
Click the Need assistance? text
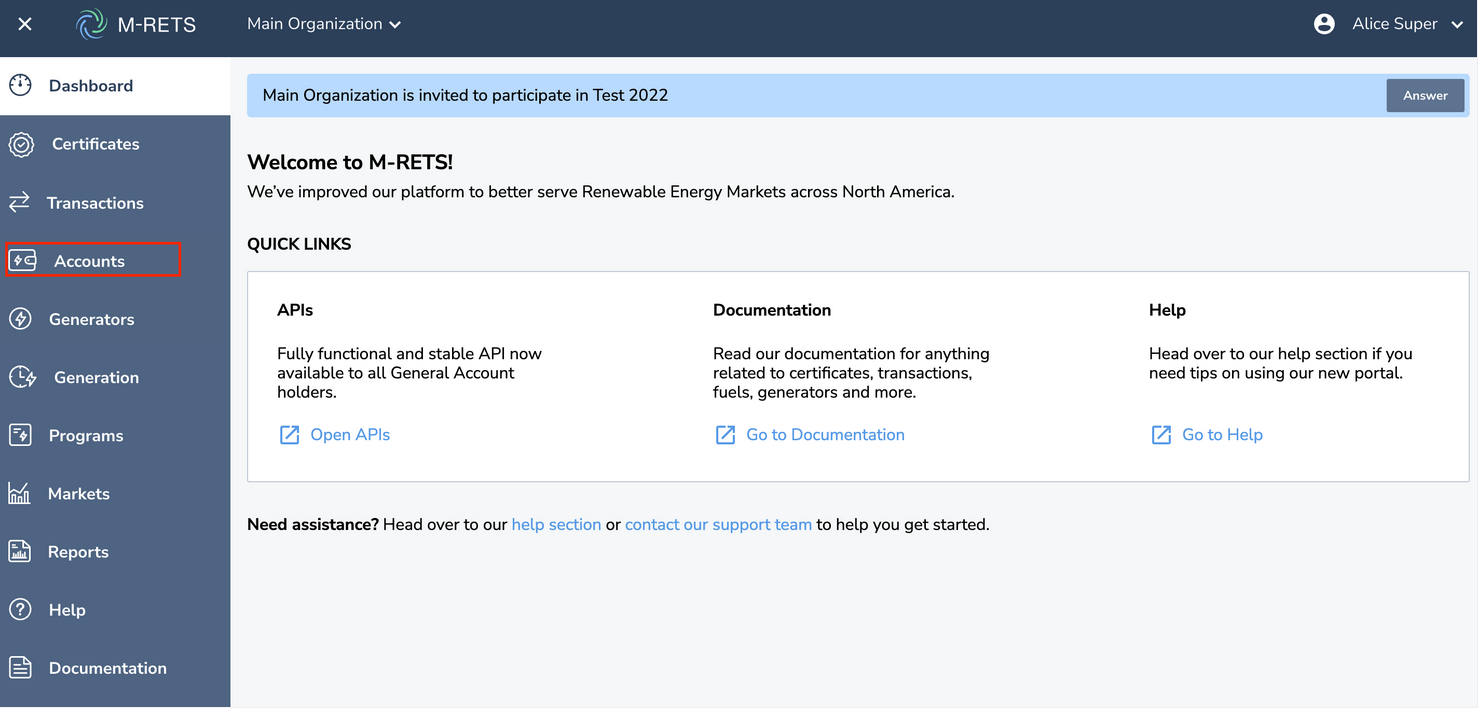point(313,524)
